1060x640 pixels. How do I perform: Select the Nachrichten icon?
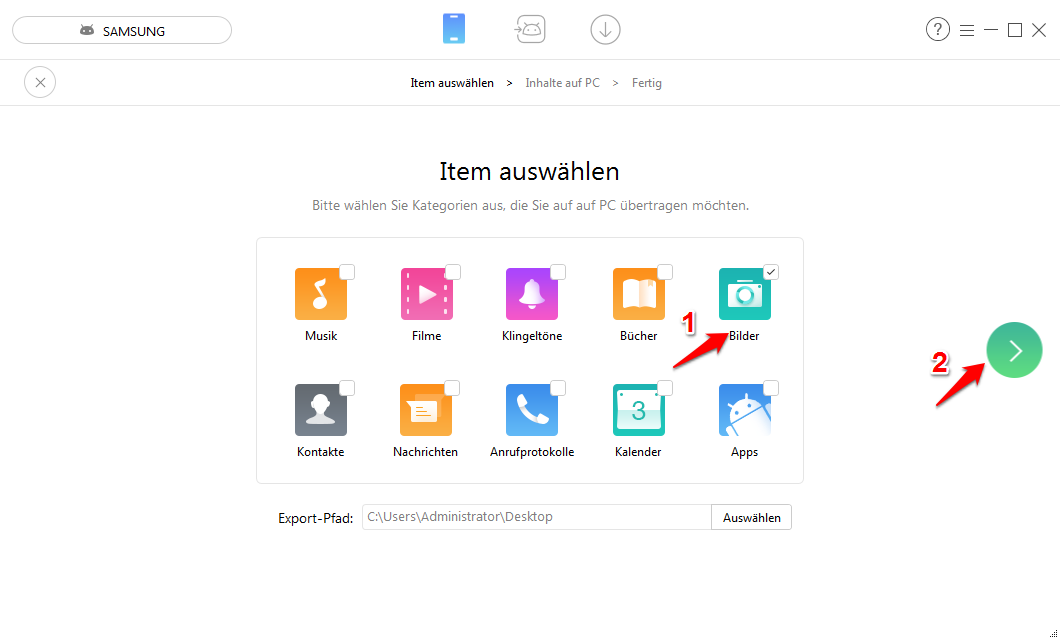click(426, 409)
